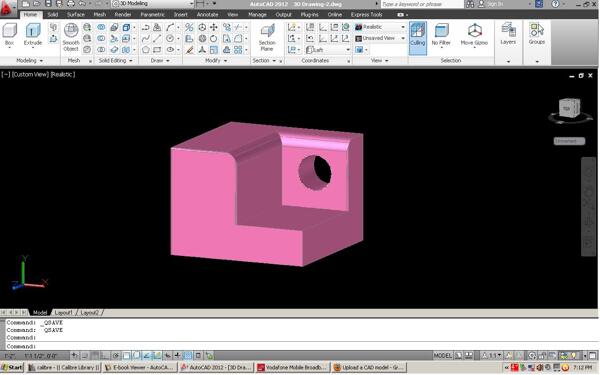
Task: Open the Left view dropdown in Coordinates
Action: (x=328, y=50)
